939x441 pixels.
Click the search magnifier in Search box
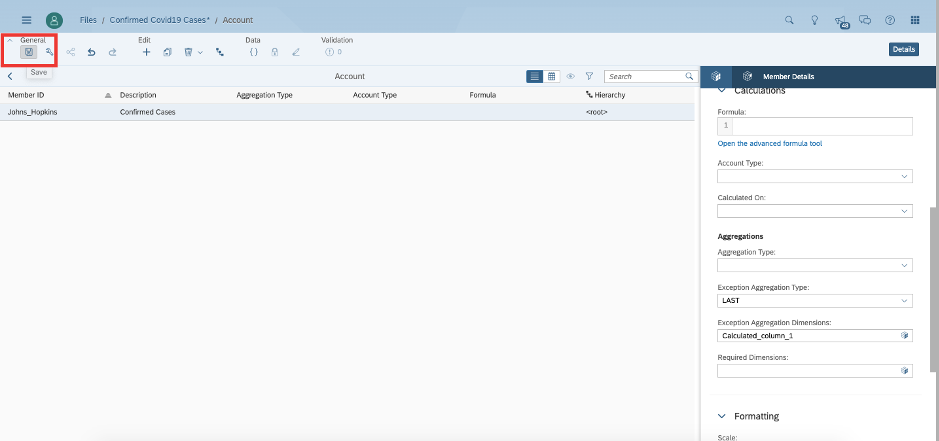coord(689,76)
